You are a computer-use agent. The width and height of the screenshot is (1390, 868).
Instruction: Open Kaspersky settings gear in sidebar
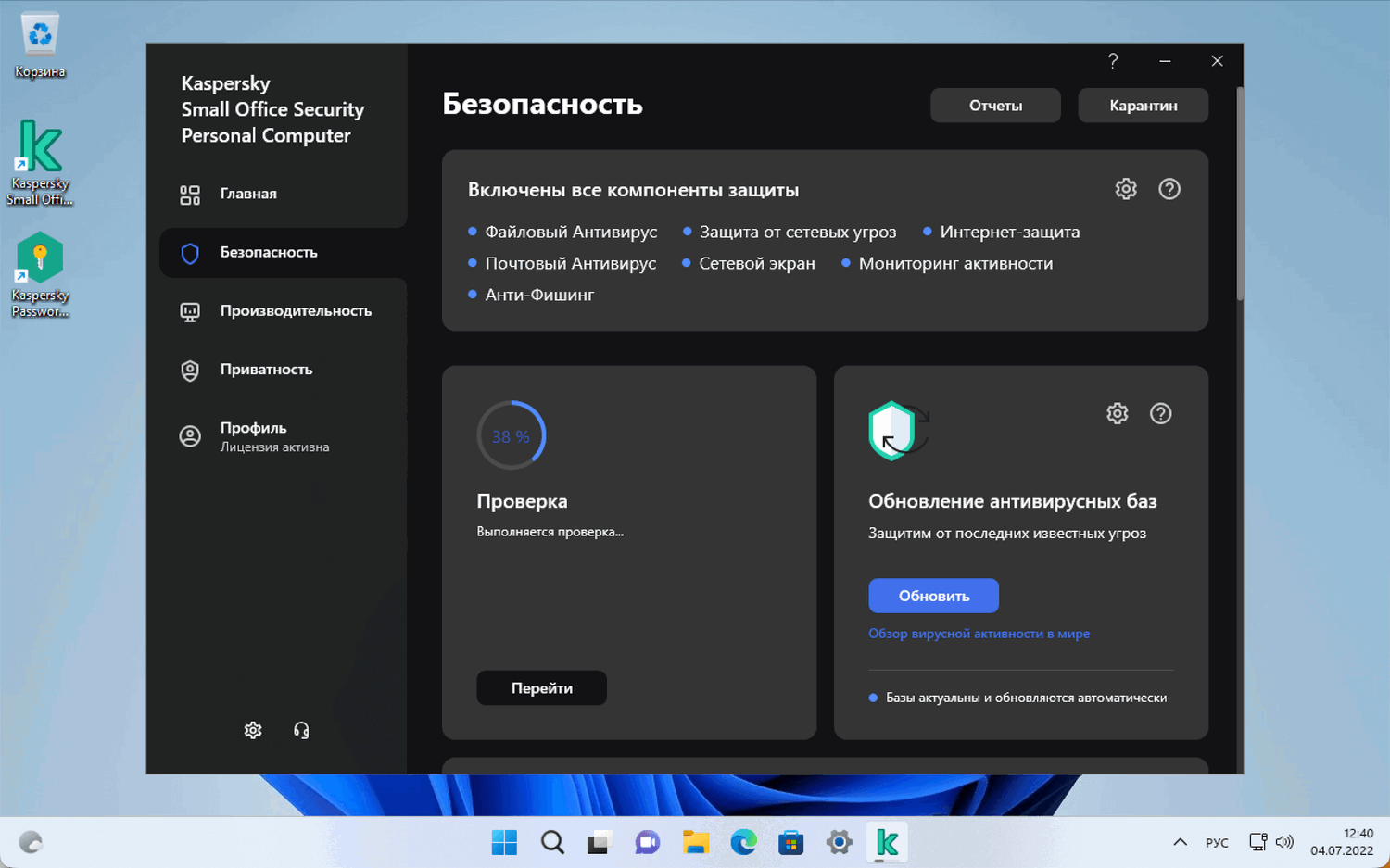253,730
